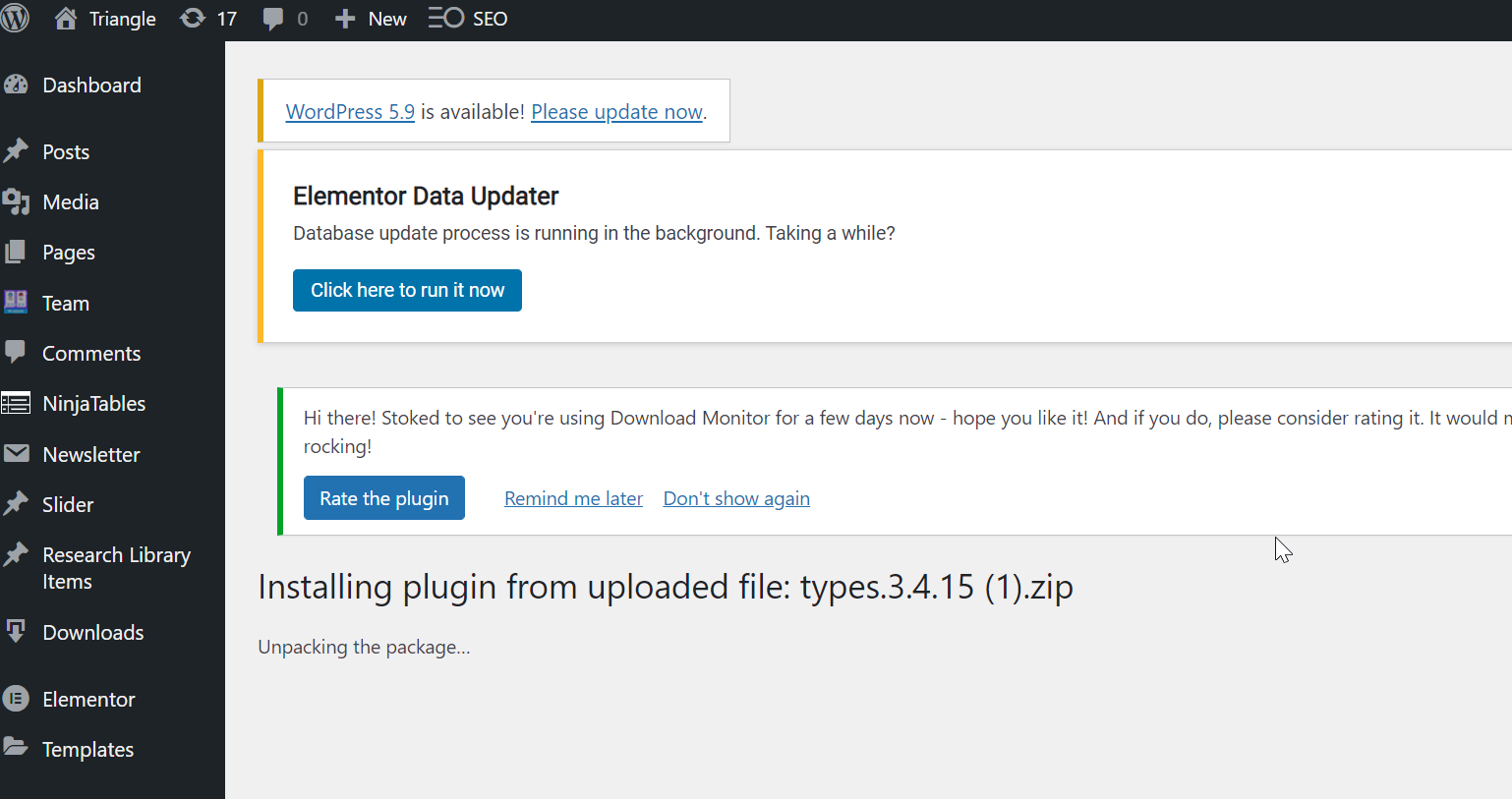Screen dimensions: 1512x799
Task: Click the Elementor sidebar icon
Action: (x=16, y=700)
